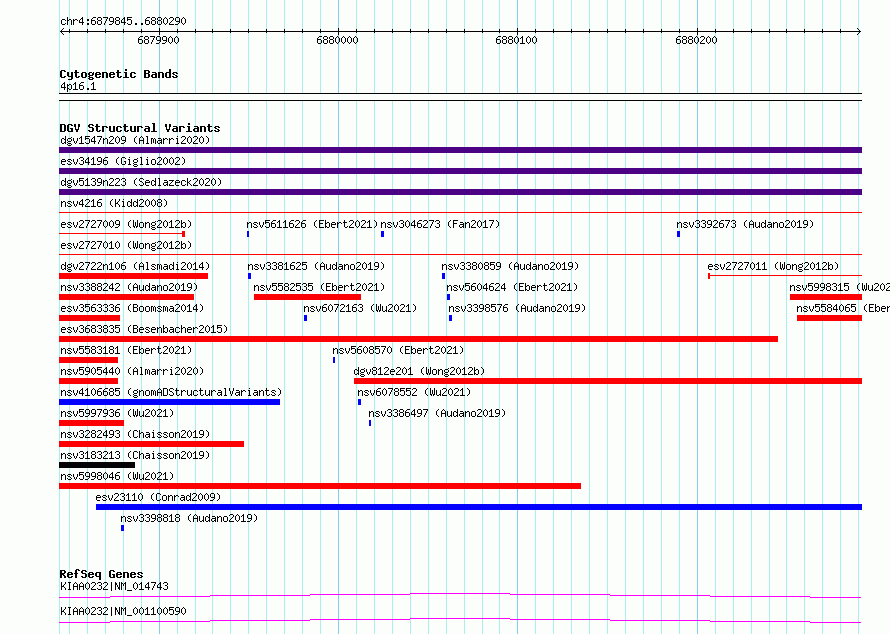Select the nsv3388242 (Audano2019) label
The image size is (890, 634).
129,287
